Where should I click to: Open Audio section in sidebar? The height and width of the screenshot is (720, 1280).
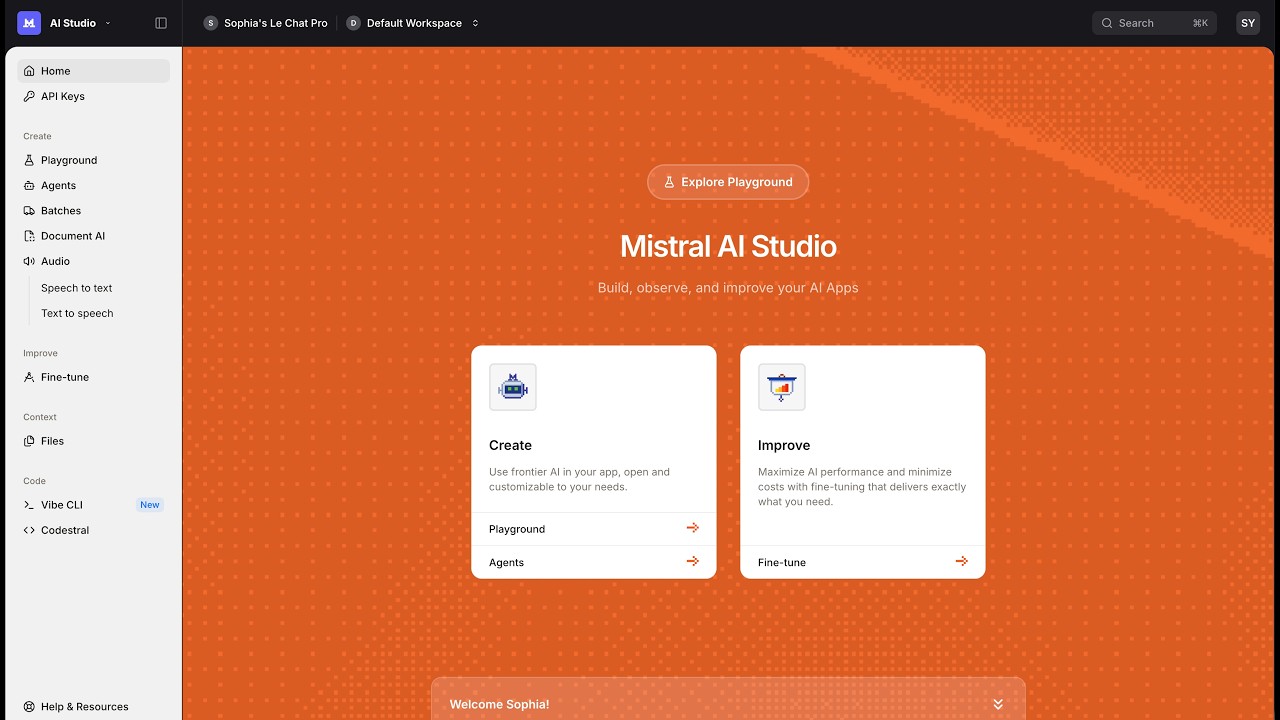(94, 261)
